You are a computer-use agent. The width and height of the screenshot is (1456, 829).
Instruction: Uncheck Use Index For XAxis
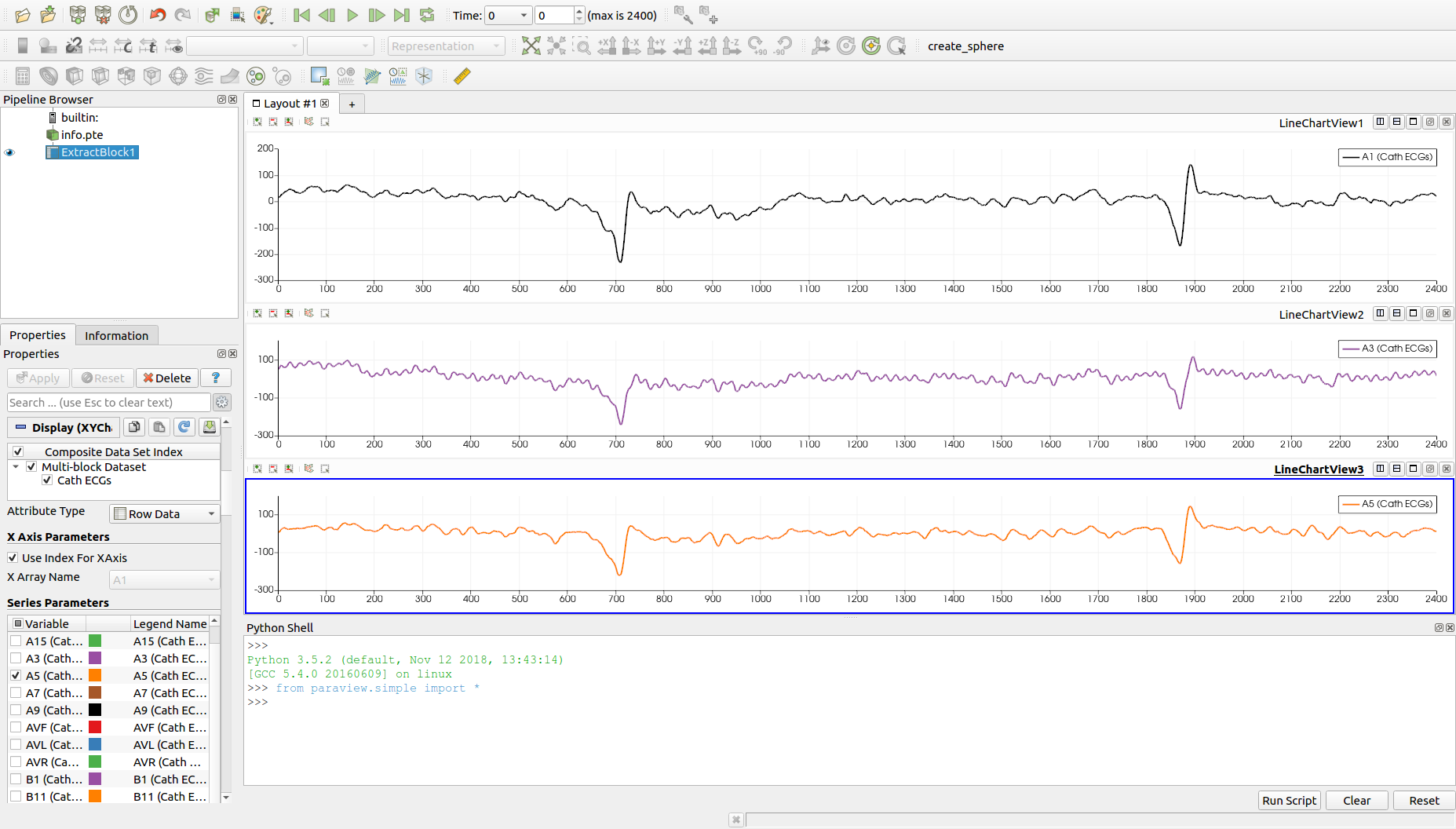[x=13, y=558]
